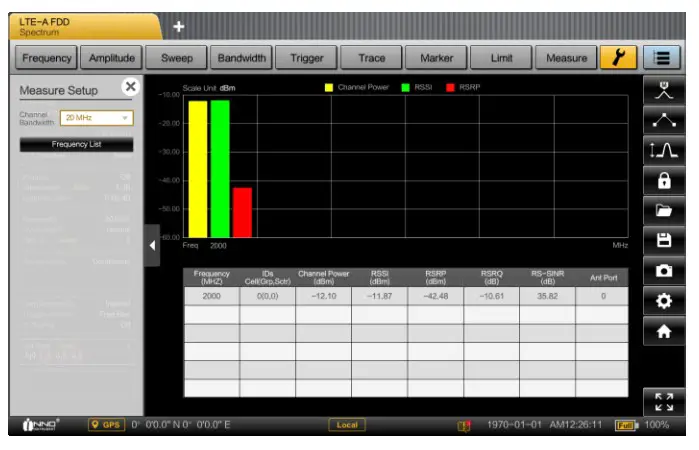Open the Trace menu

coord(372,58)
